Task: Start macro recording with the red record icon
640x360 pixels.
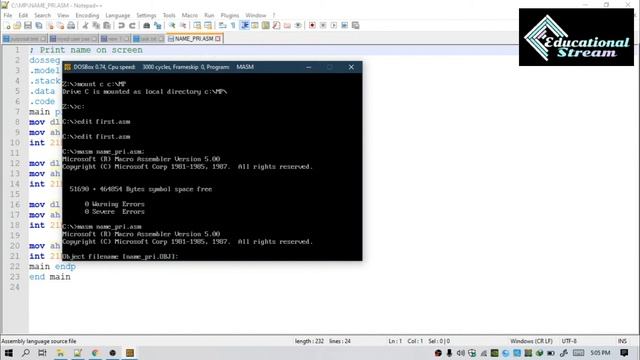Action: 312,25
